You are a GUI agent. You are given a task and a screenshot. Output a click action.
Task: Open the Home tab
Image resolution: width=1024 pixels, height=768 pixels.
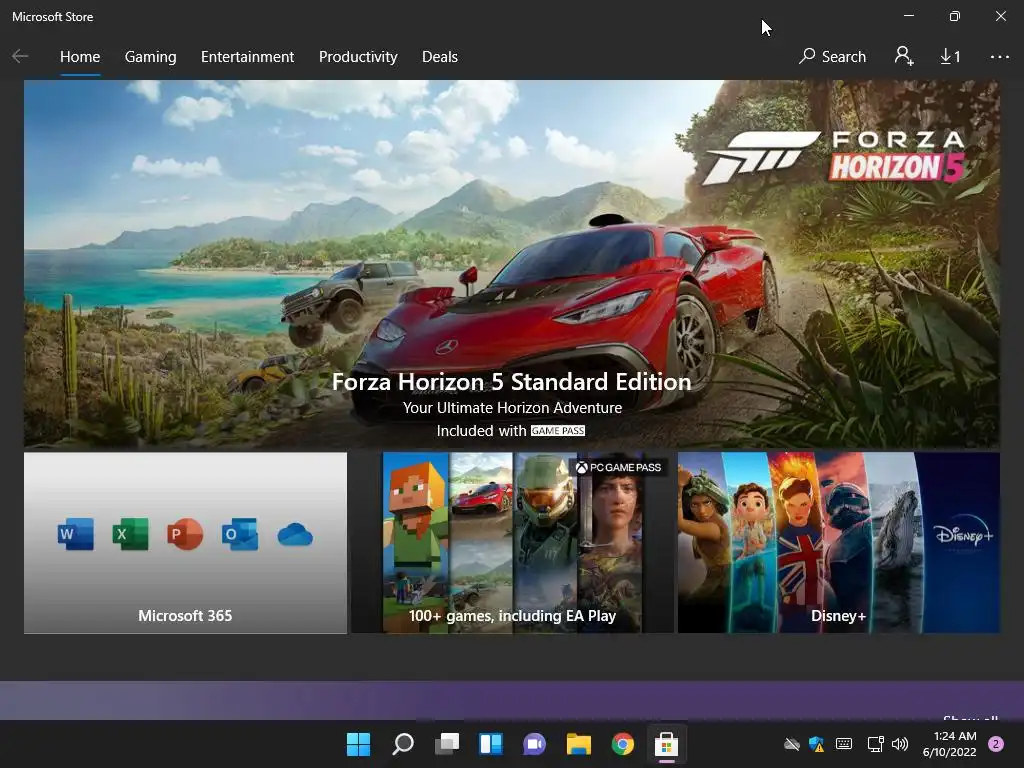(x=80, y=57)
